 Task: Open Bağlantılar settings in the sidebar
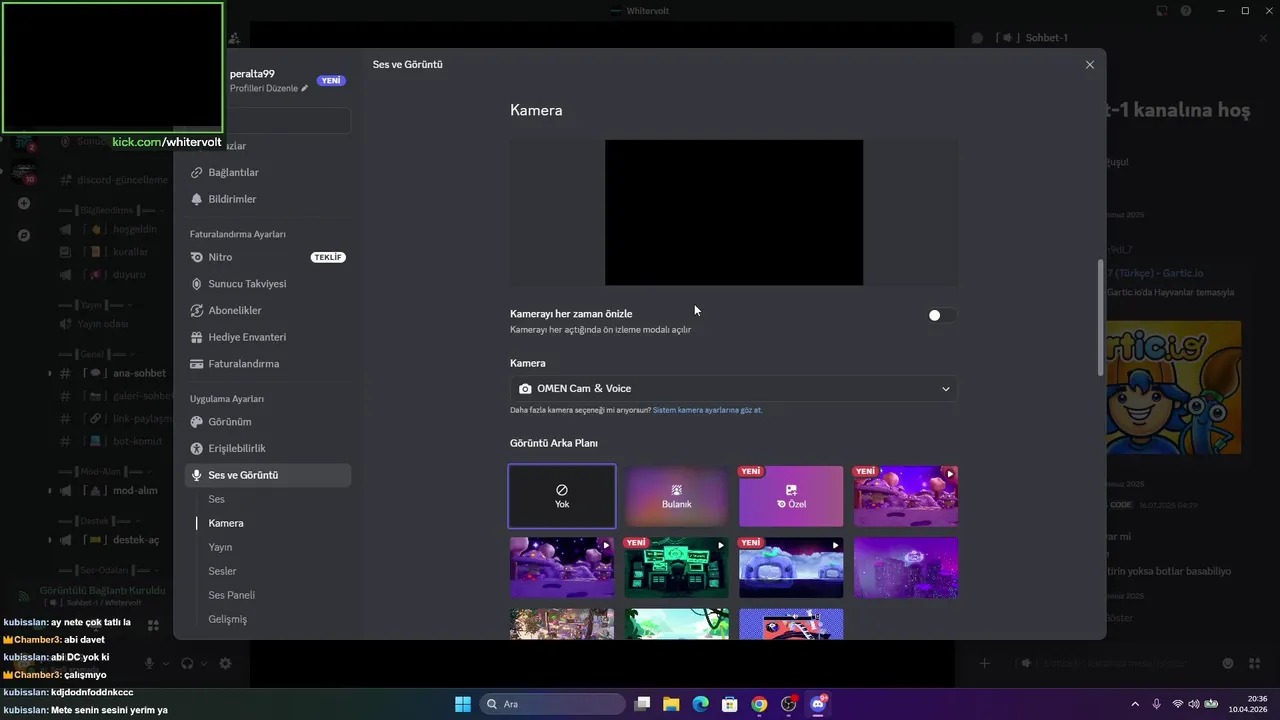267,172
